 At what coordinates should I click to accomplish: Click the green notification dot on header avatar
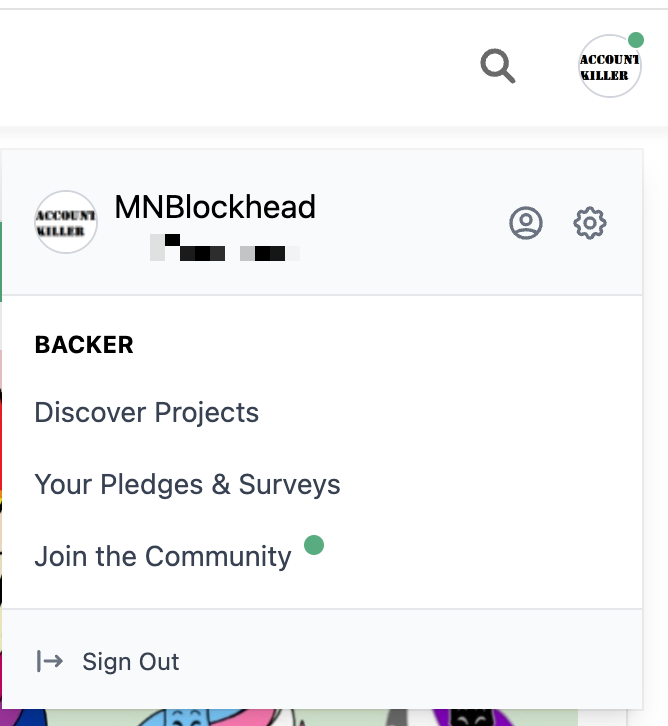tap(636, 40)
